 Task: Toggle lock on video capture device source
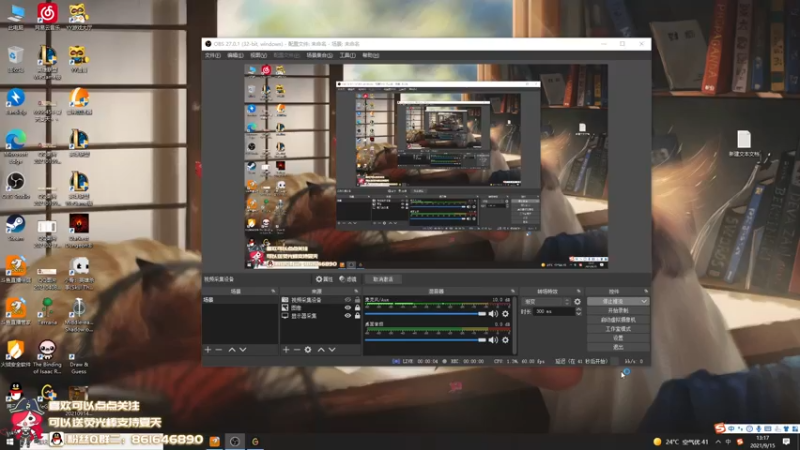(x=357, y=300)
